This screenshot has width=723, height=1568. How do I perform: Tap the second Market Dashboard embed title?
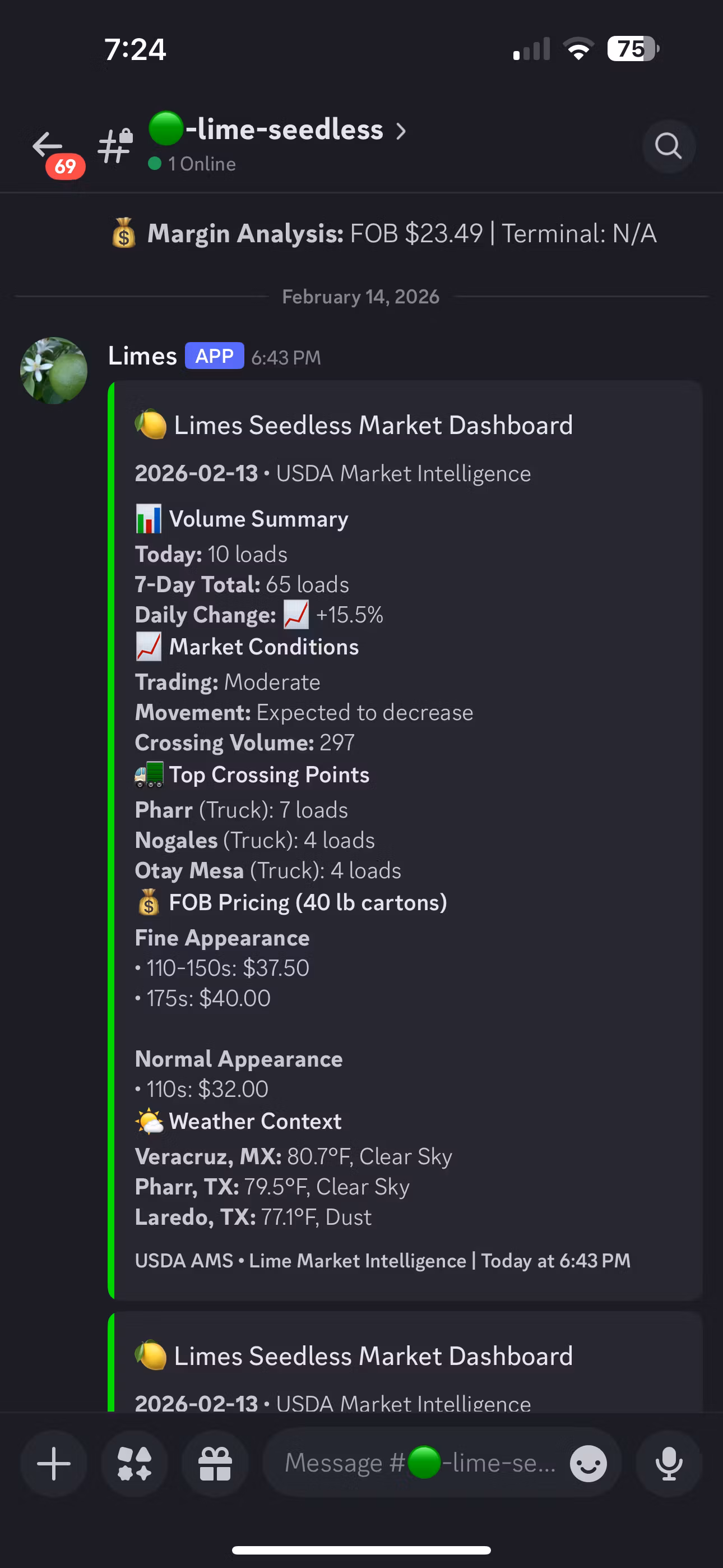click(373, 1356)
